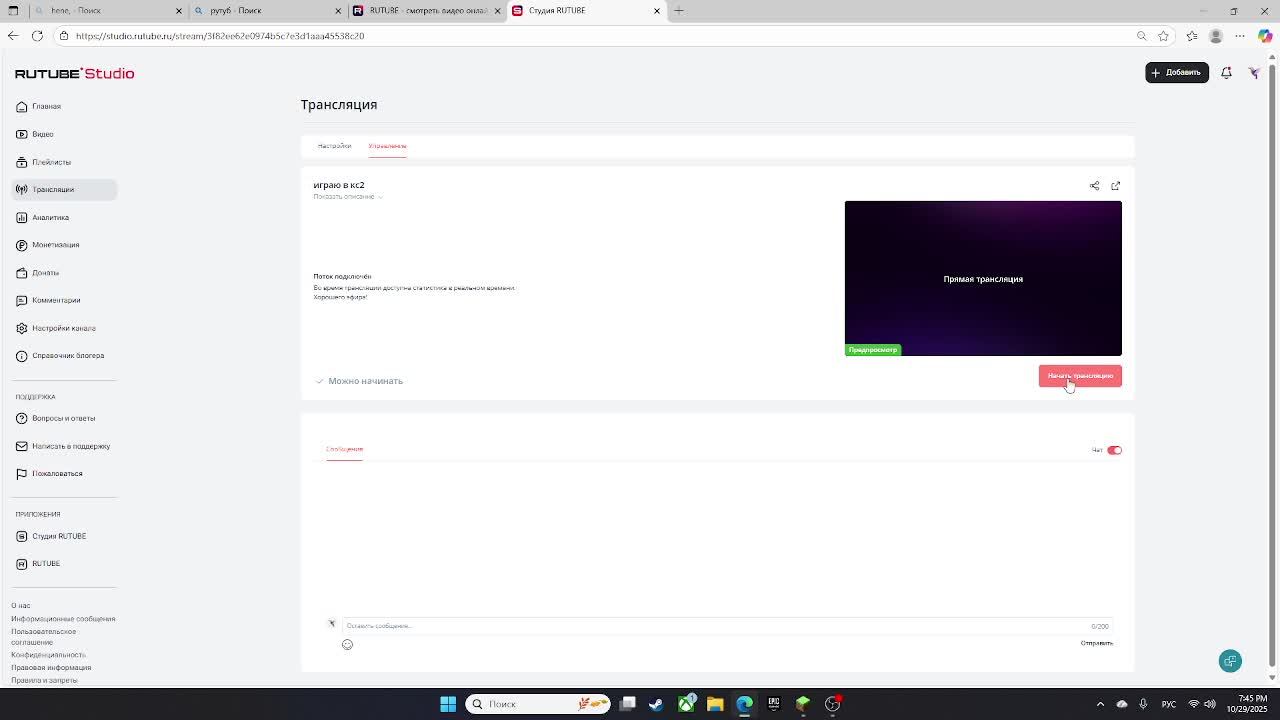This screenshot has width=1280, height=720.
Task: Select the Сообщения chat tab
Action: tap(344, 449)
